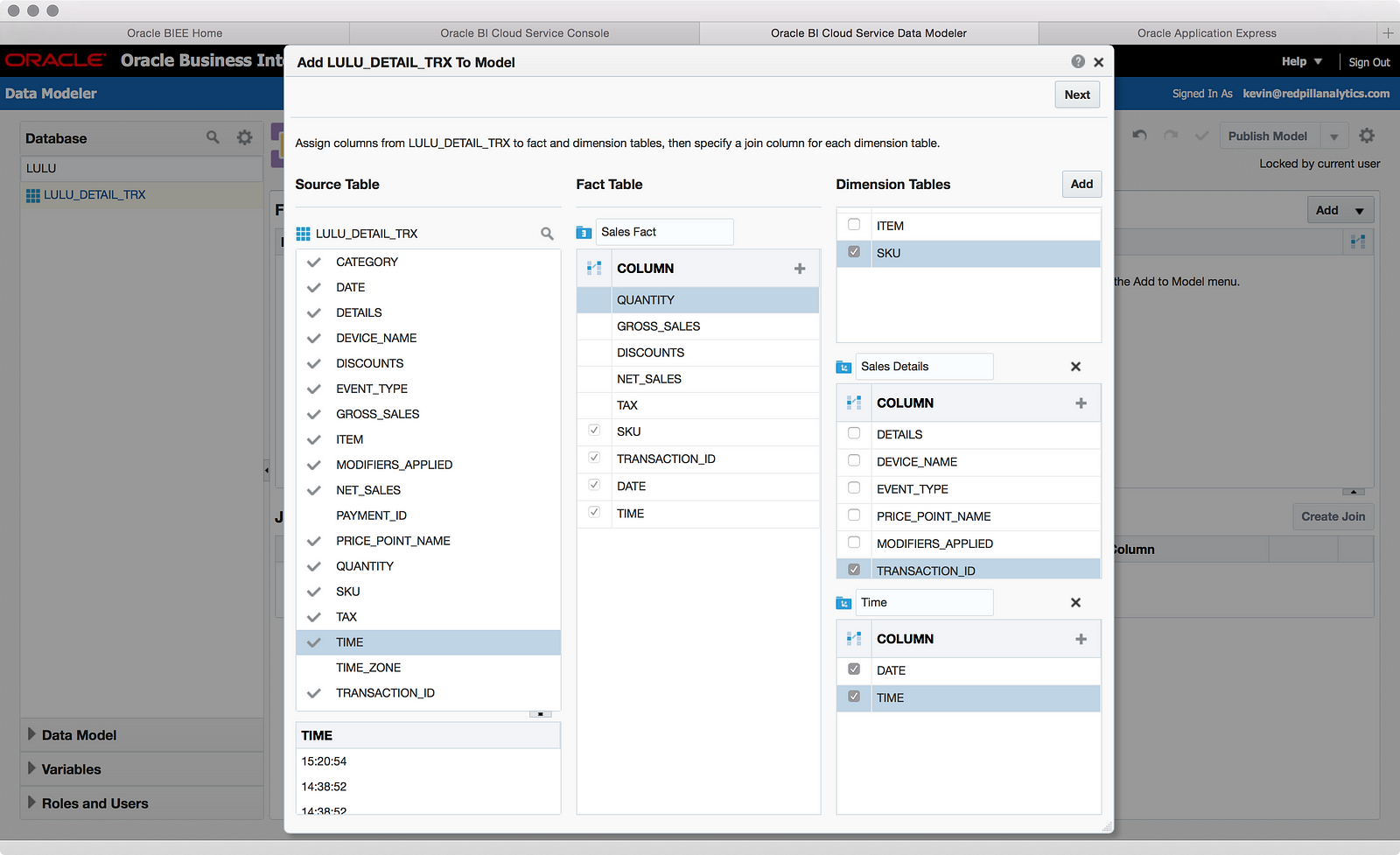The height and width of the screenshot is (855, 1400).
Task: Click the Database panel search icon
Action: (x=213, y=137)
